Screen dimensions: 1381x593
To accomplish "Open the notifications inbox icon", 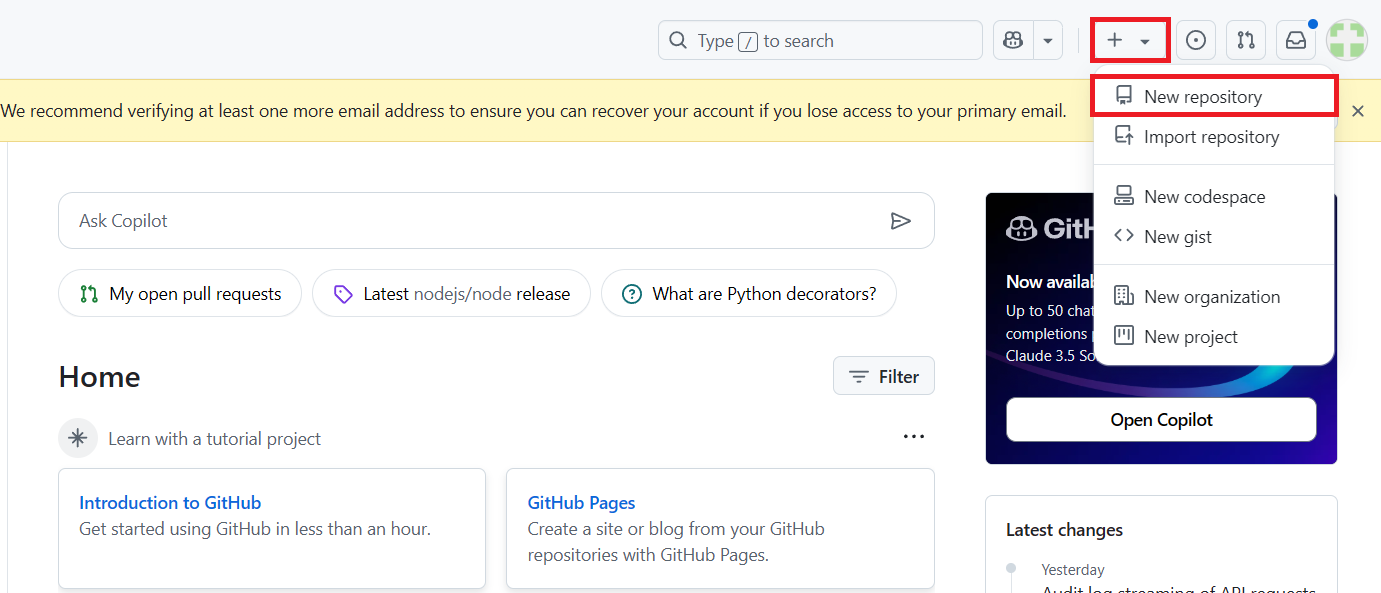I will point(1296,41).
